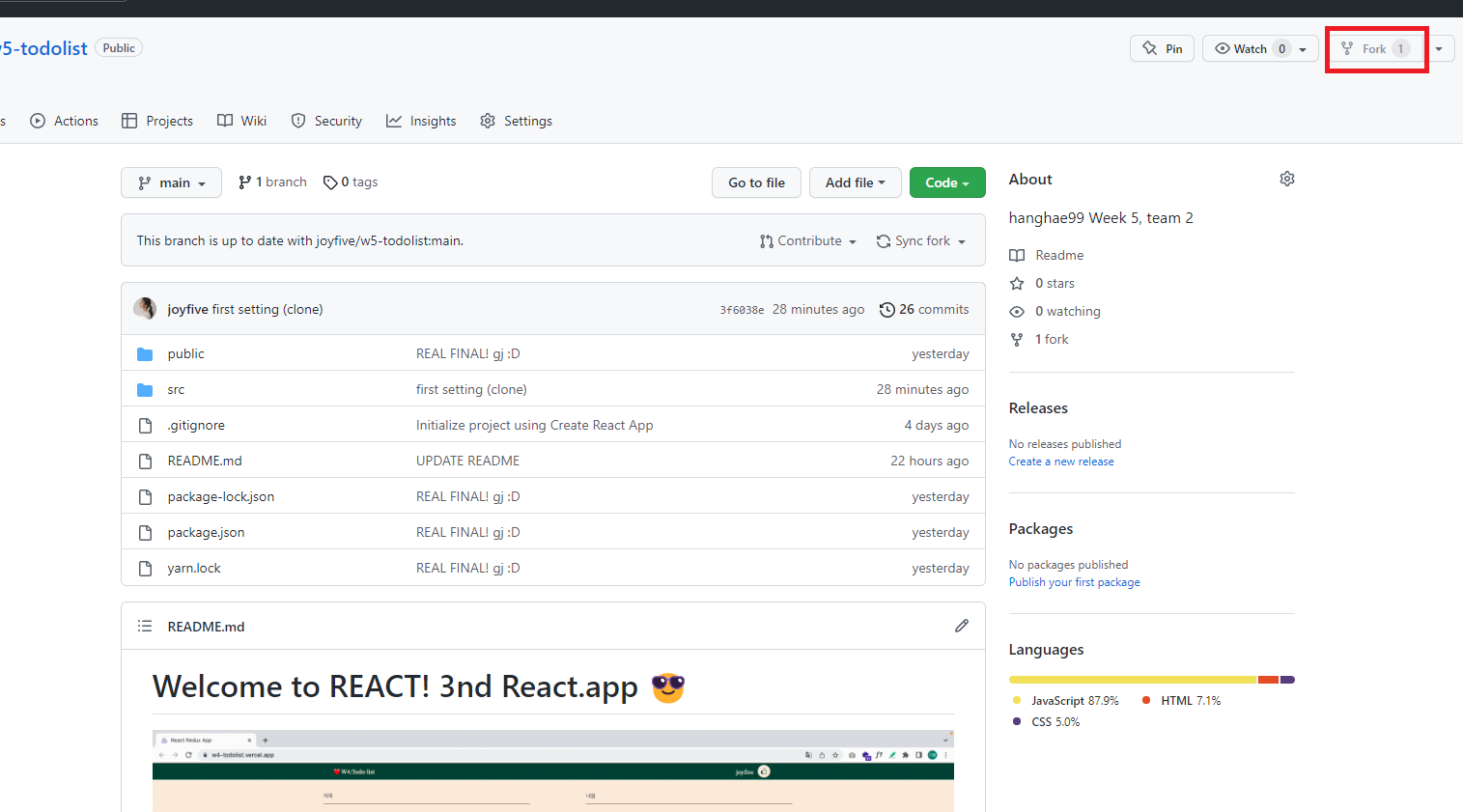The image size is (1463, 812).
Task: Click the star icon next to 0 stars
Action: [1017, 283]
